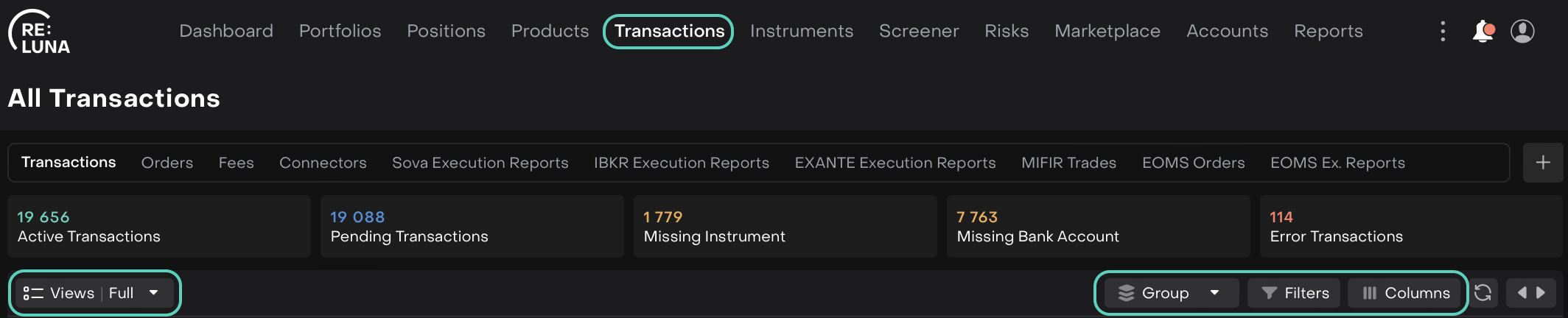
Task: Select the Pending Transactions card
Action: (x=472, y=227)
